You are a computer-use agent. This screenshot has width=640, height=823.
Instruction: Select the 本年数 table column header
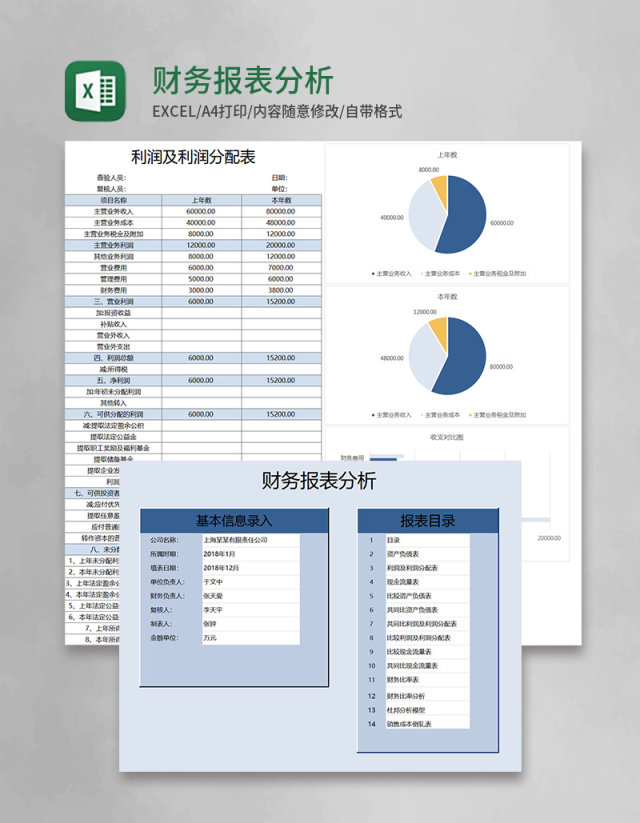[281, 200]
